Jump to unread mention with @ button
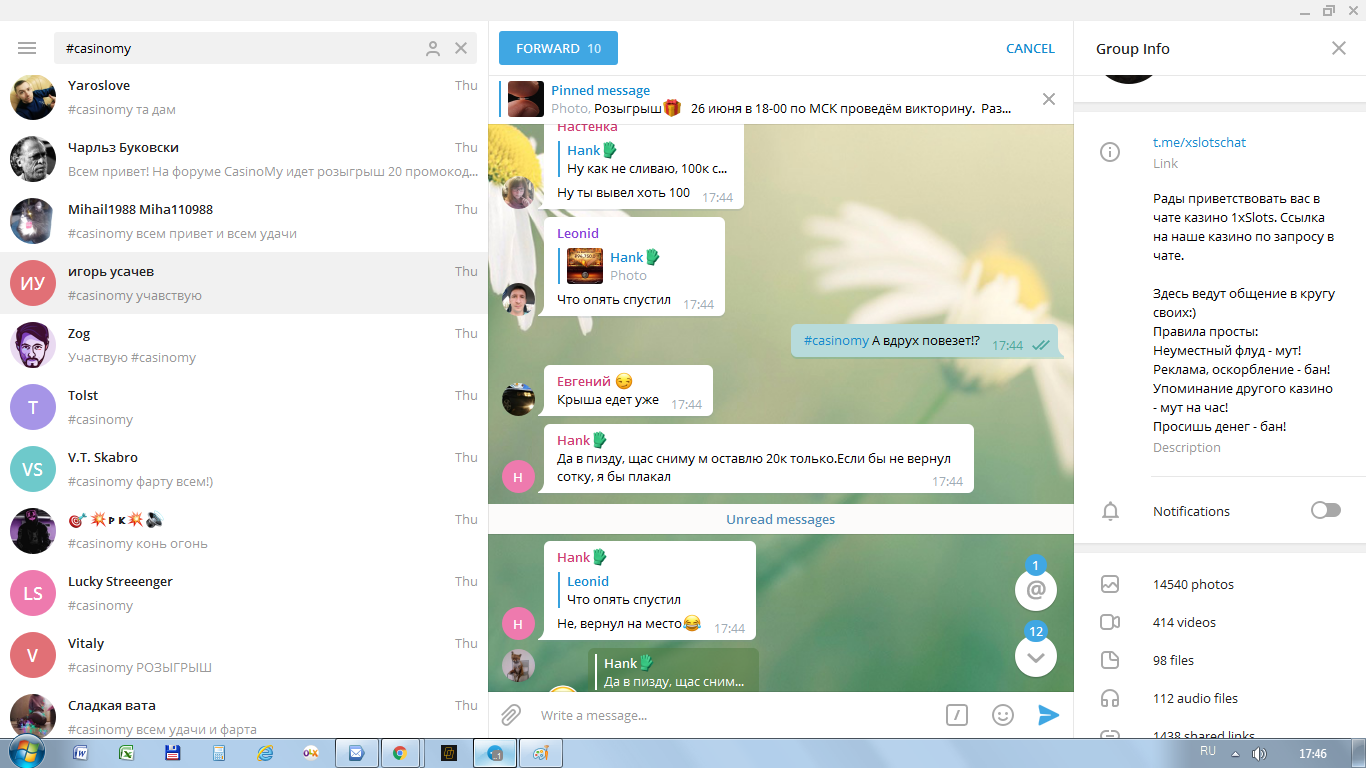 click(1036, 589)
